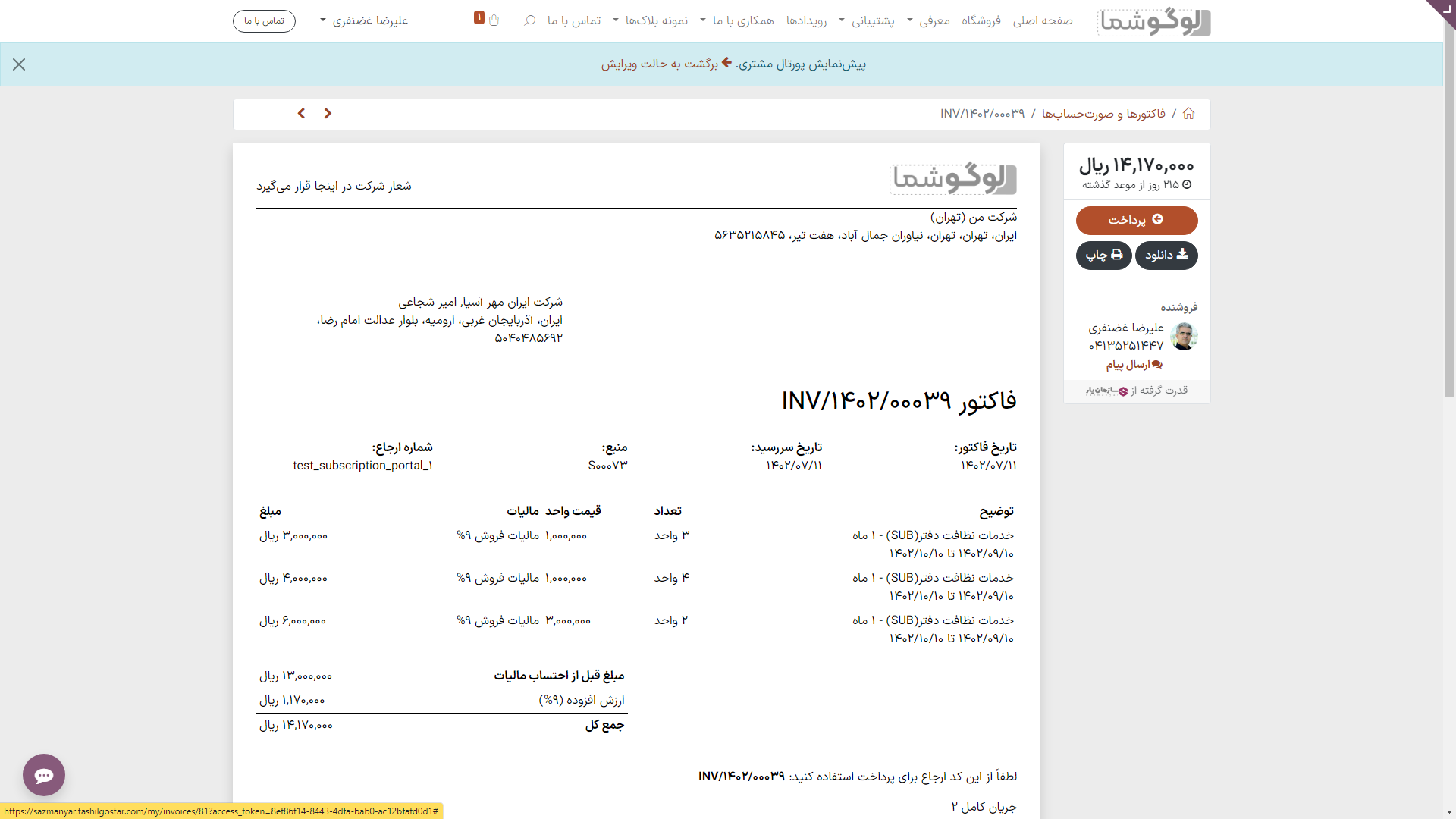Open the فروشگاه menu item
Viewport: 1456px width, 819px height.
(981, 20)
